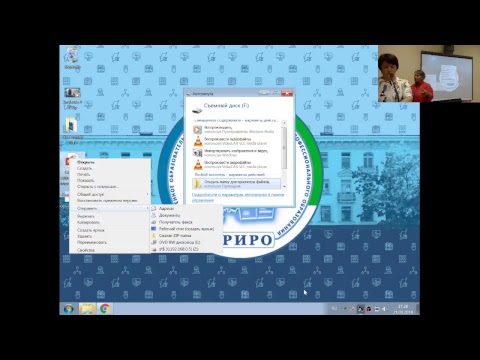Send to 'Рабочий стол (создать ярлык)'
This screenshot has width=480, height=360.
187,229
